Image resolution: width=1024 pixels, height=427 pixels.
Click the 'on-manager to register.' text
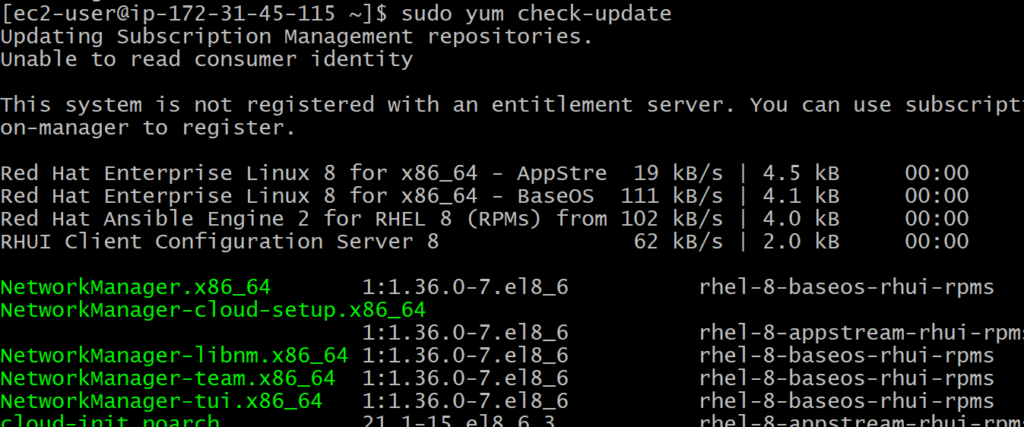click(x=148, y=128)
